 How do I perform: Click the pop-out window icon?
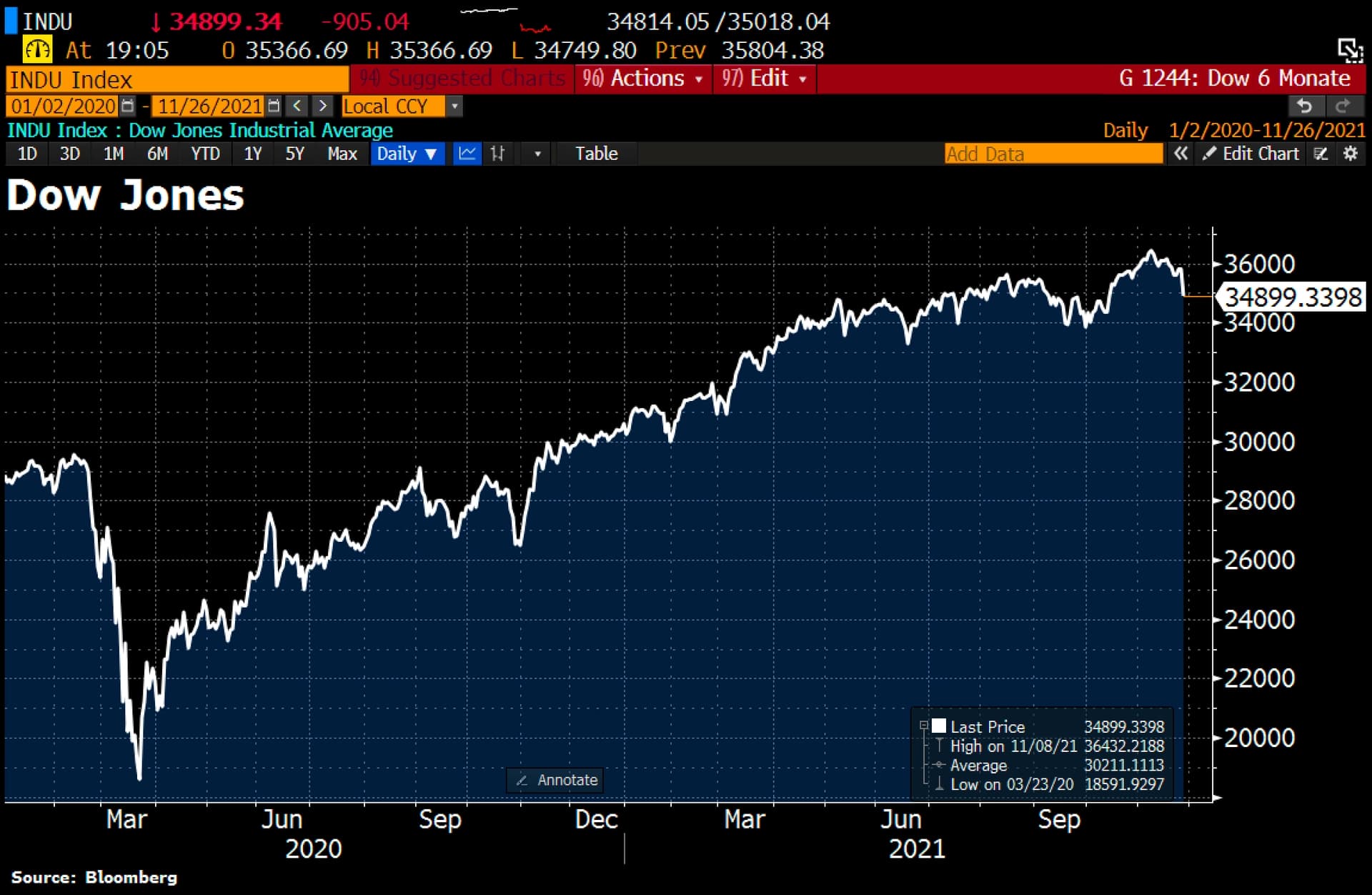click(1350, 50)
